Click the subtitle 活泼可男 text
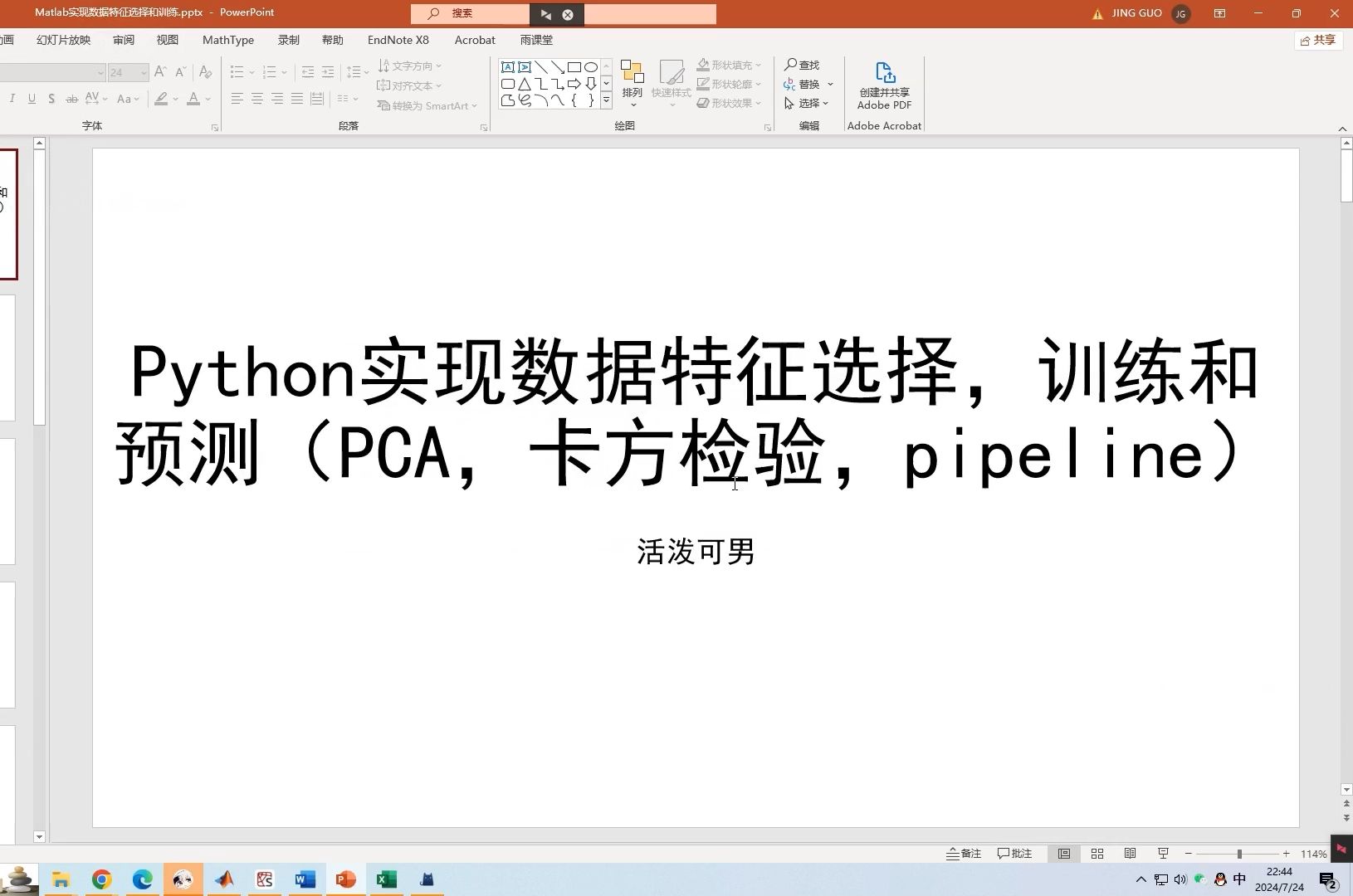This screenshot has width=1353, height=896. 696,552
